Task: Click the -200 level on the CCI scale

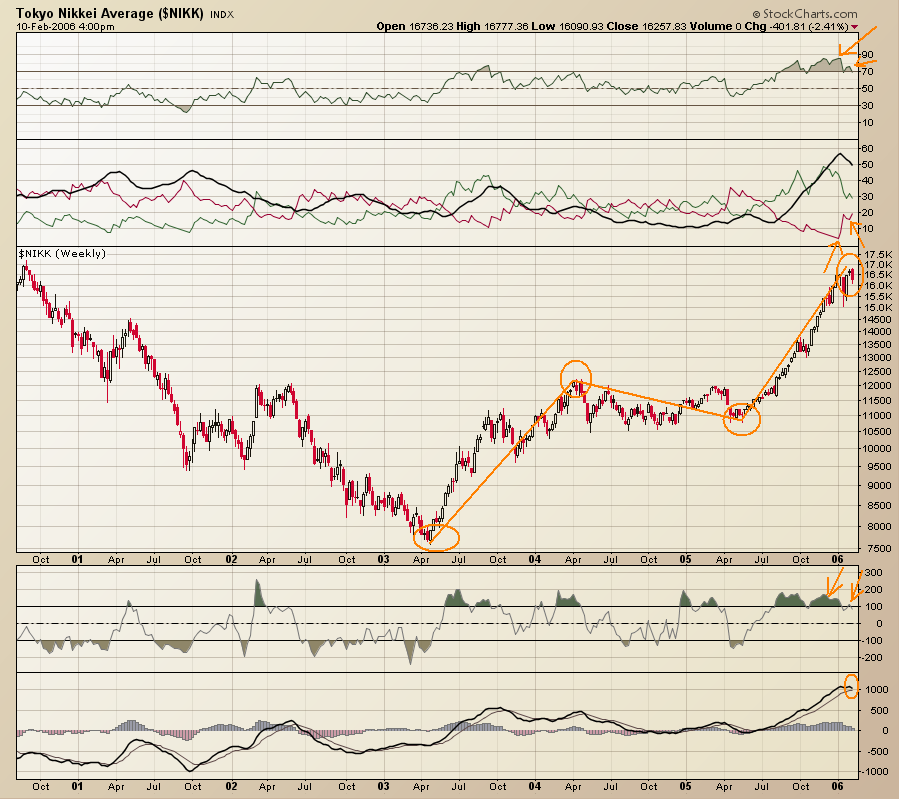Action: coord(872,658)
